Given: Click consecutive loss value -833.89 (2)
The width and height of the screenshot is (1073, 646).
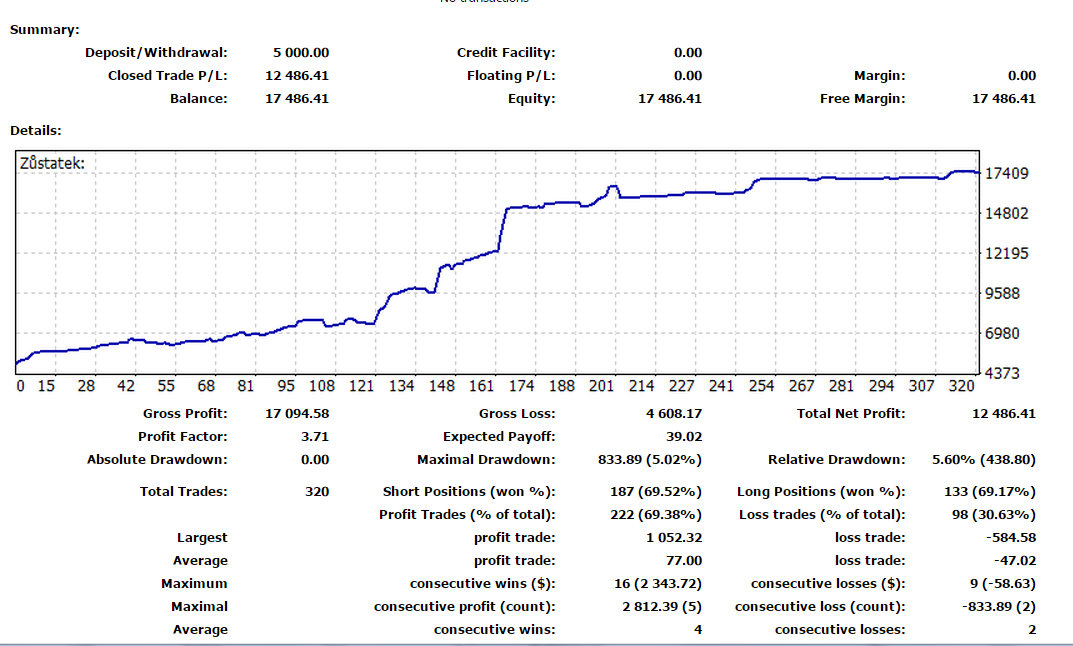Looking at the screenshot, I should point(998,606).
